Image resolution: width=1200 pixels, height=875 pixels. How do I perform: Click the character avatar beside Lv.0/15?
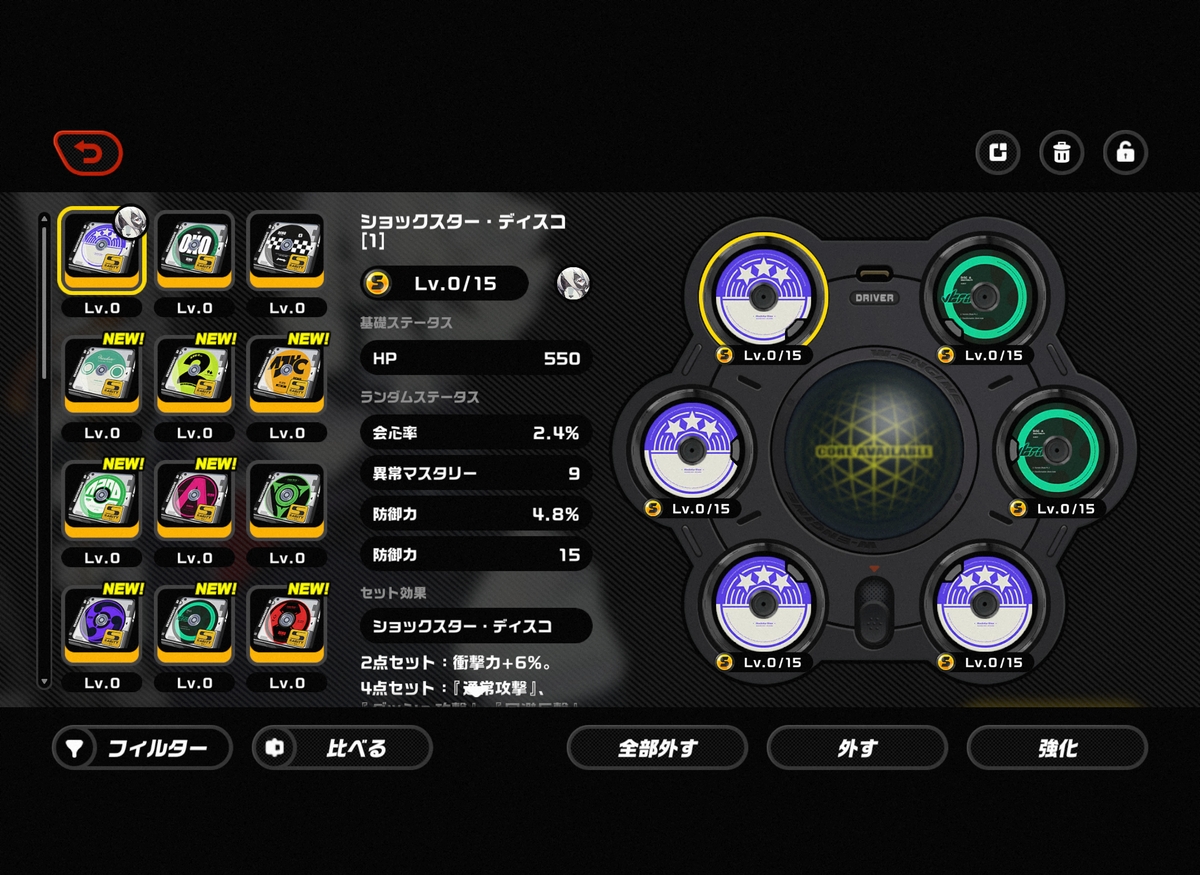coord(573,283)
